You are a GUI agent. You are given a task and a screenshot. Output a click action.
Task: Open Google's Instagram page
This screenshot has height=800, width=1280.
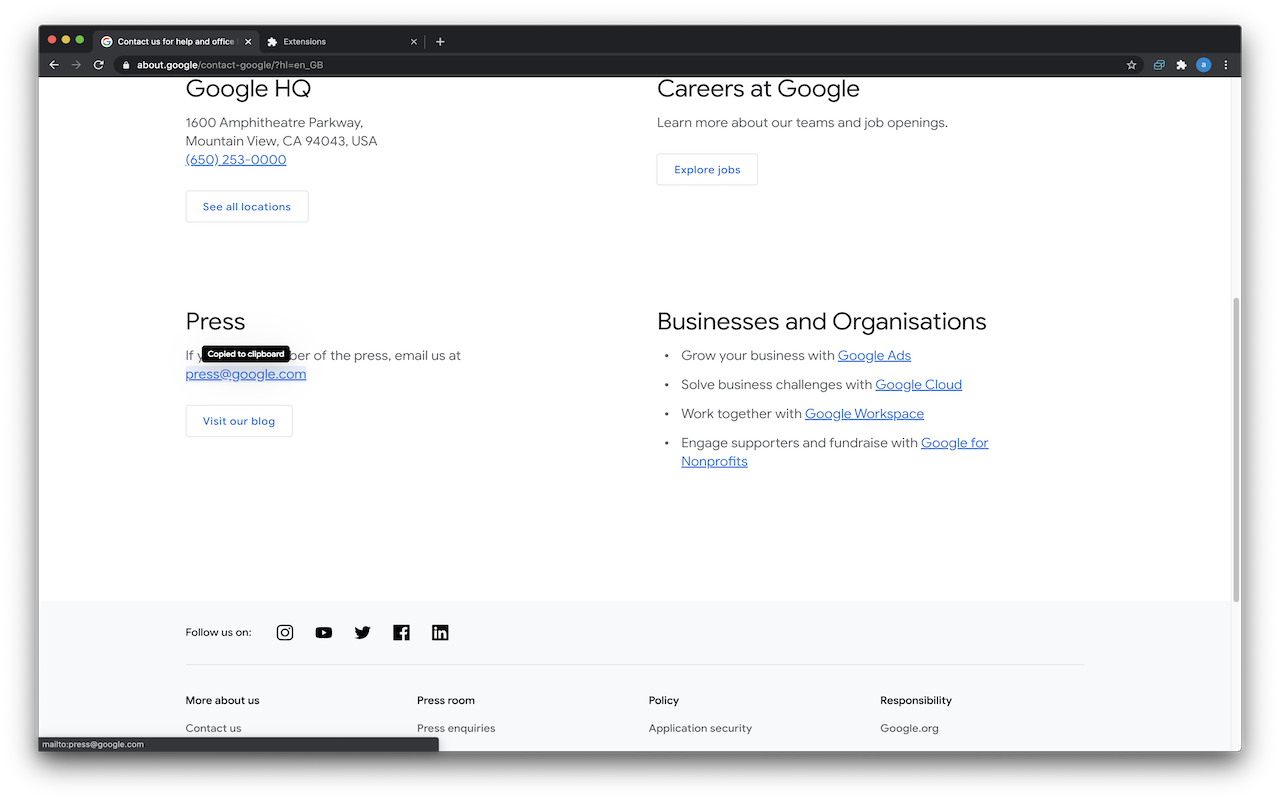(284, 632)
